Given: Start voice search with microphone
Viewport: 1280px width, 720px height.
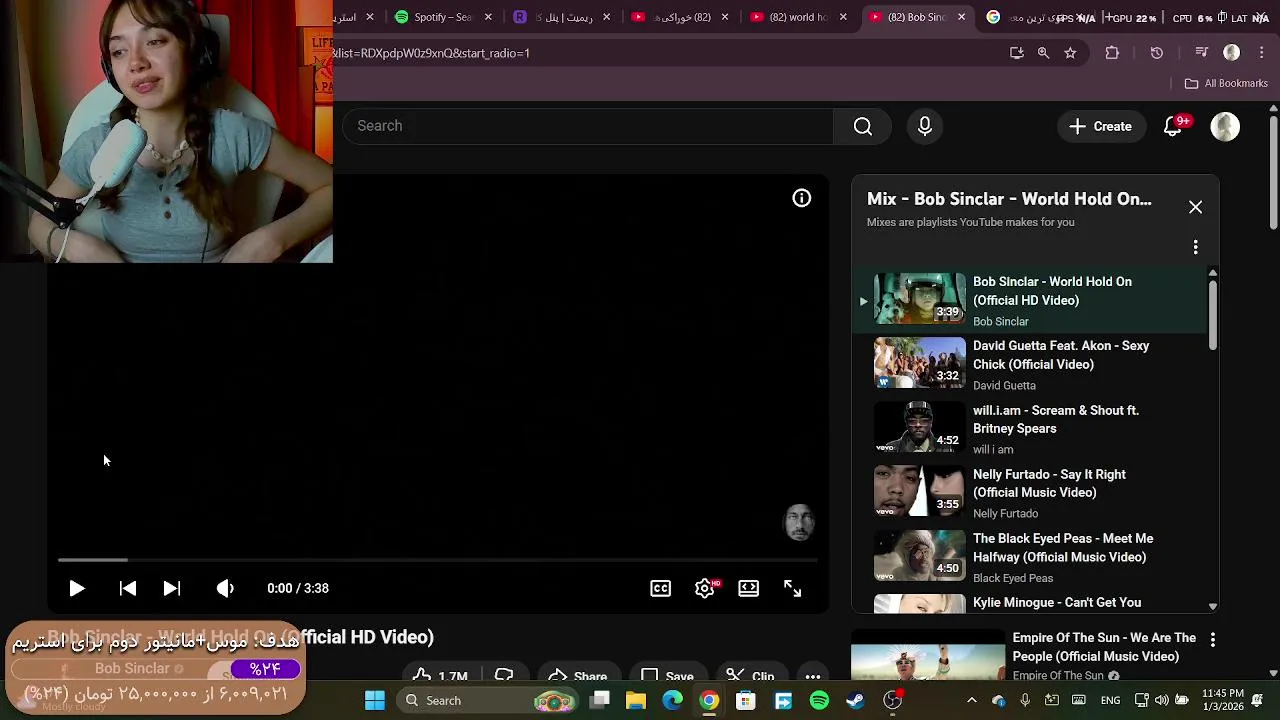Looking at the screenshot, I should [x=925, y=126].
